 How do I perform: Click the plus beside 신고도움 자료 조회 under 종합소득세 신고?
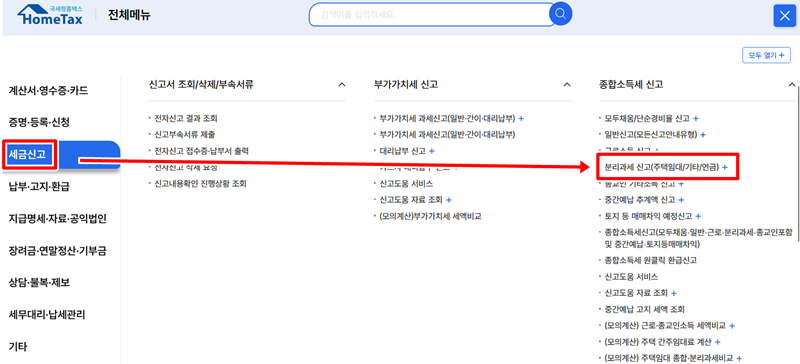(674, 293)
